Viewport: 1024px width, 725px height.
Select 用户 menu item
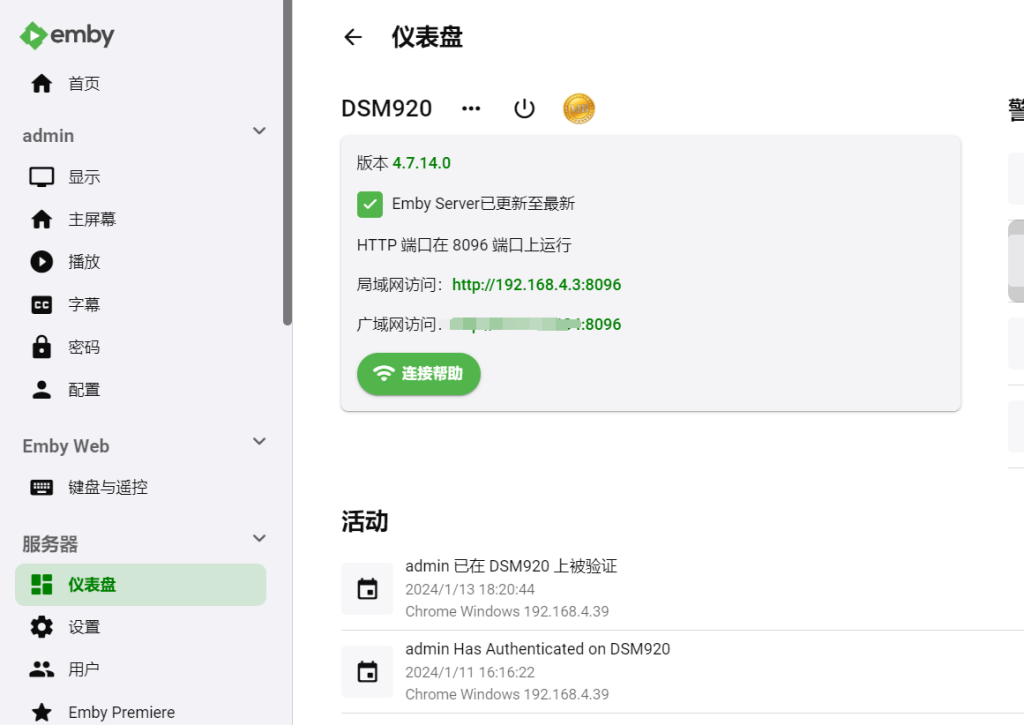tap(140, 669)
